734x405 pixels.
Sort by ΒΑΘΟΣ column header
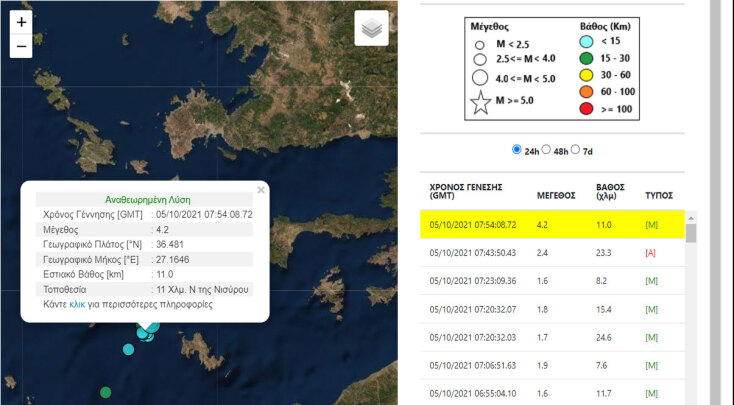tap(611, 191)
